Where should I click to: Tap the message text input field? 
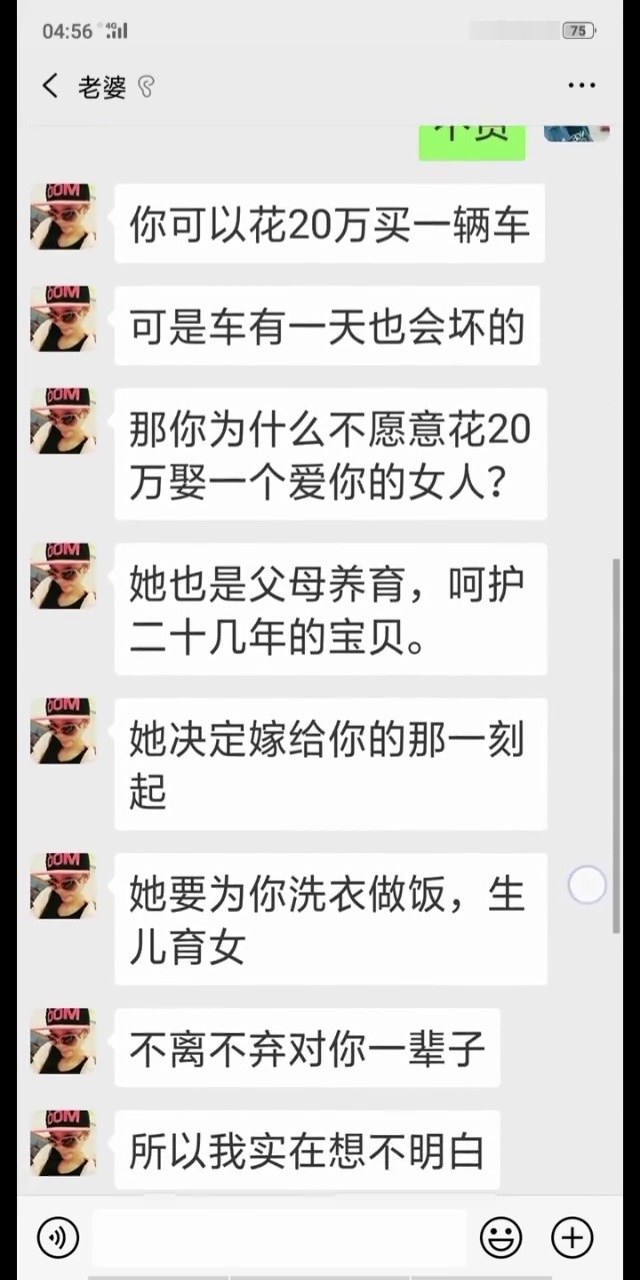(x=279, y=1238)
